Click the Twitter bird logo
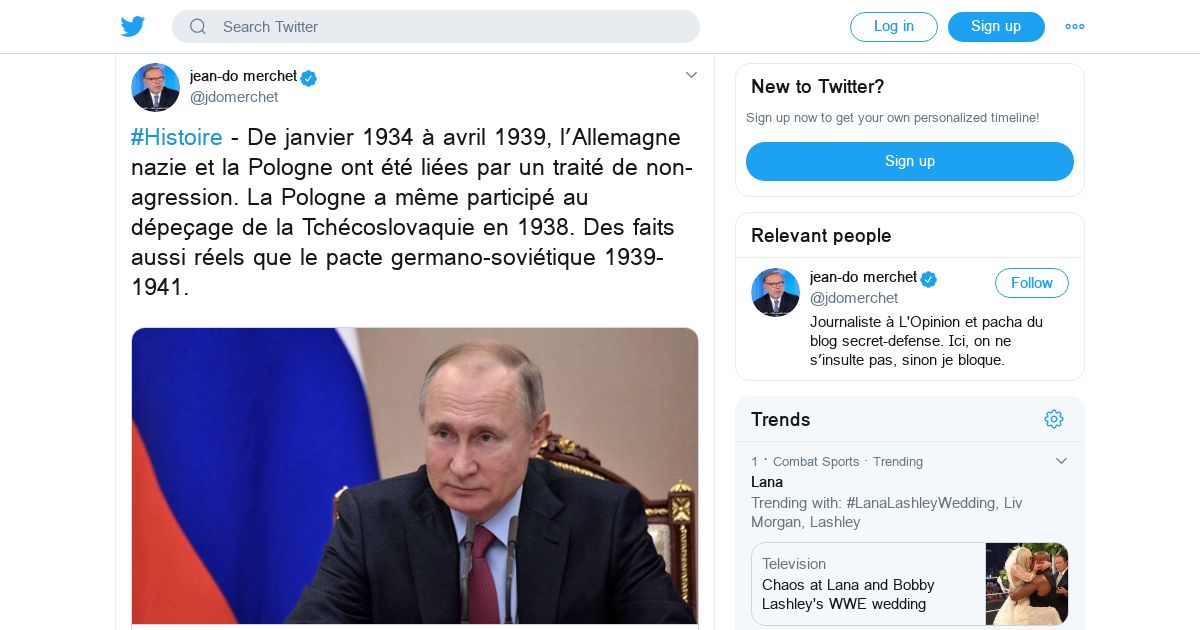1200x630 pixels. [x=133, y=27]
